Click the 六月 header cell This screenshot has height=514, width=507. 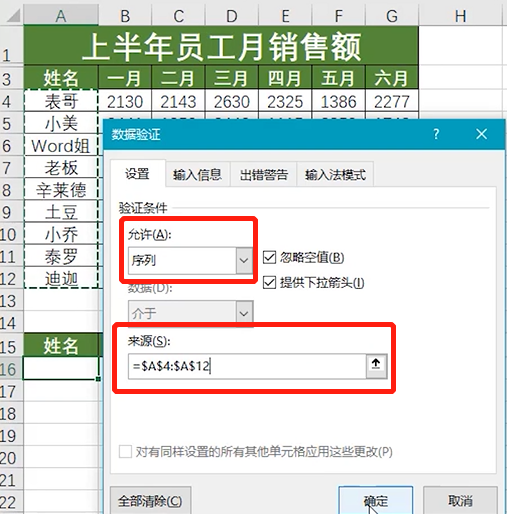(x=392, y=78)
